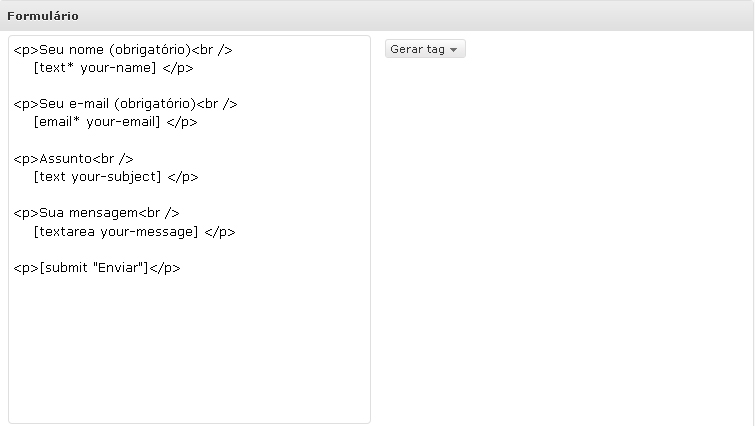Open the Gerar tag dropdown
Screen dimensions: 755x426
pyautogui.click(x=425, y=49)
